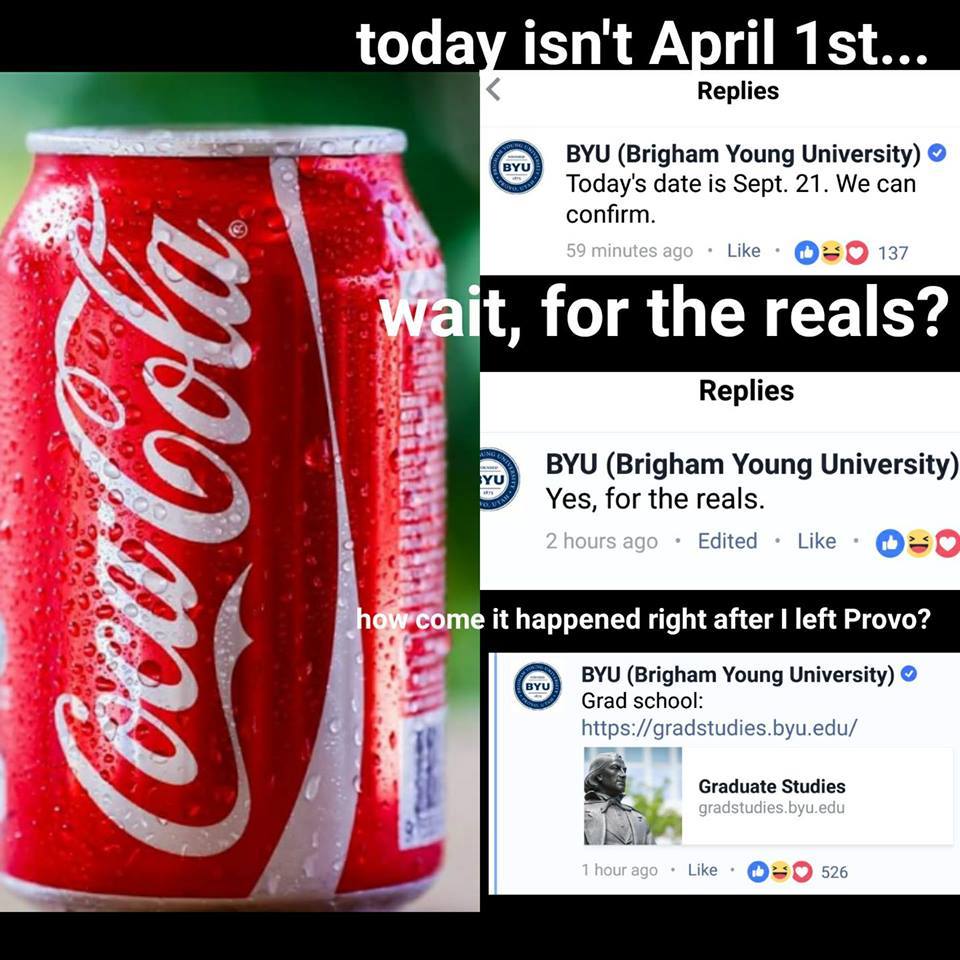Image resolution: width=960 pixels, height=960 pixels.
Task: Click verified badge on Sept. 21 reply
Action: tap(937, 152)
